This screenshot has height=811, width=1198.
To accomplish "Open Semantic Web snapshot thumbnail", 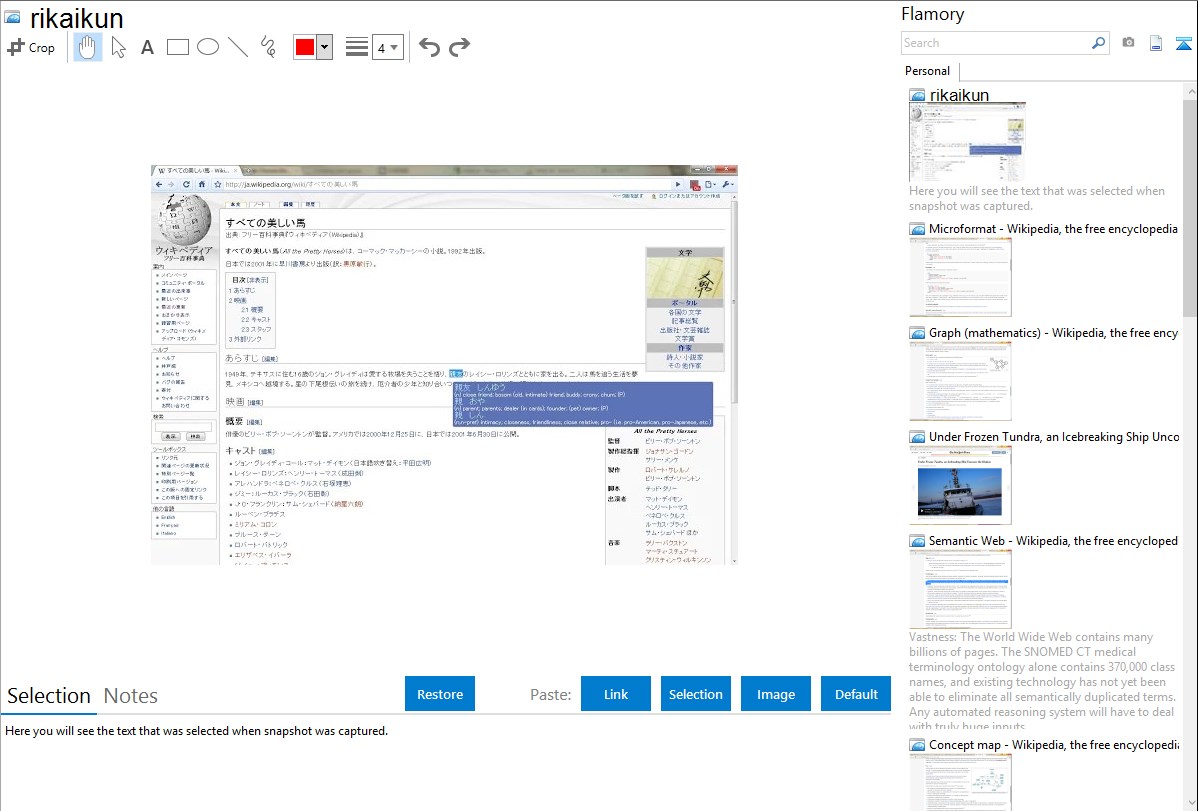I will (960, 589).
